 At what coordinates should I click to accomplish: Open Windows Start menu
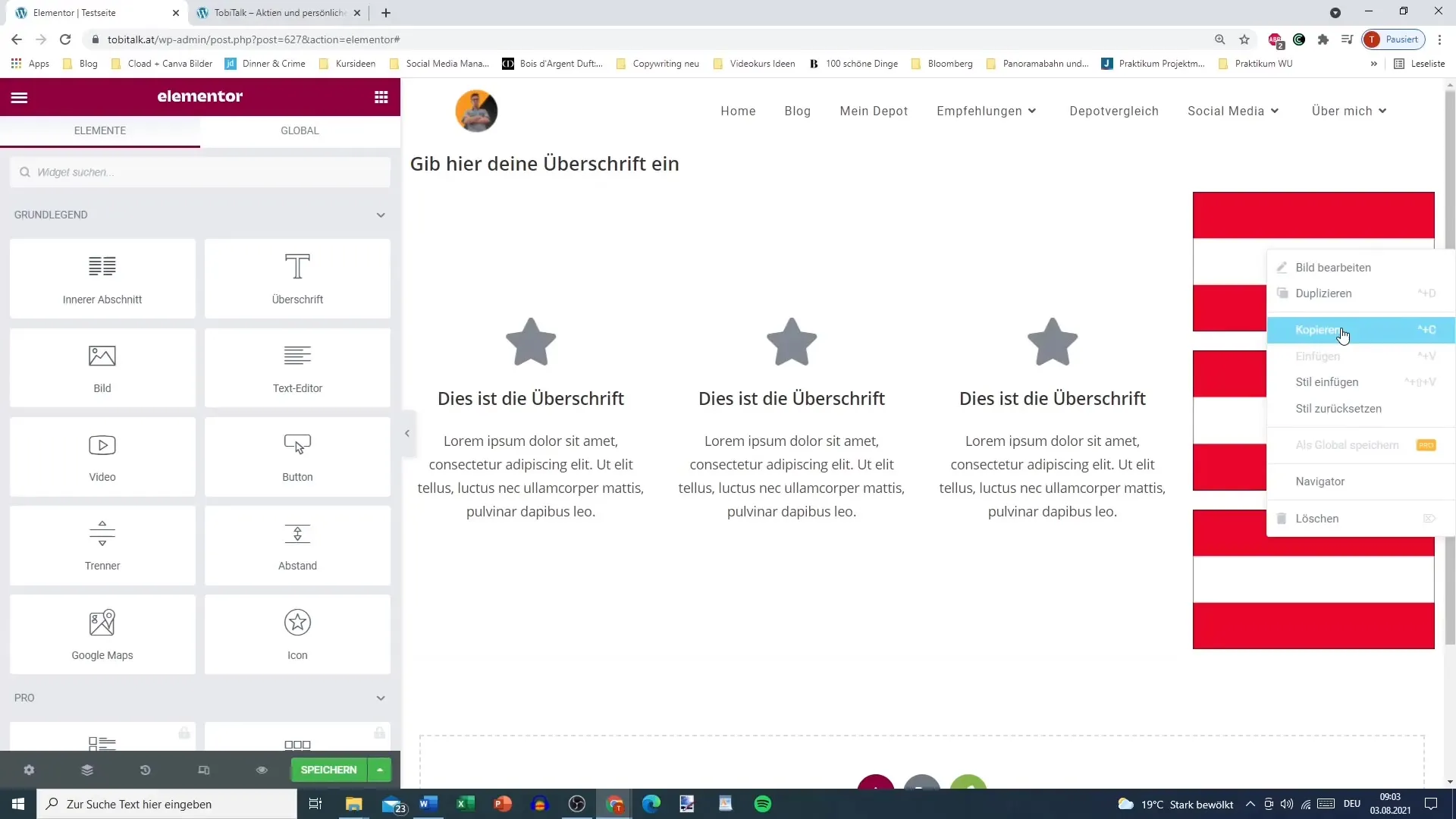[18, 804]
